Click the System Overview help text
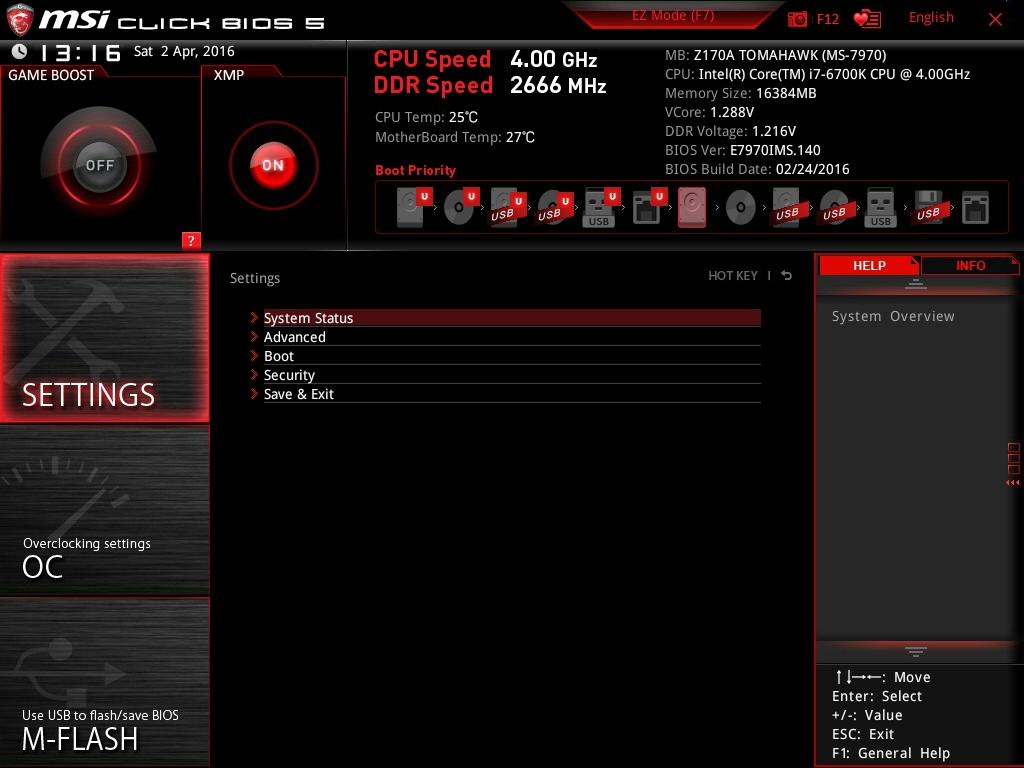The height and width of the screenshot is (768, 1024). point(893,316)
